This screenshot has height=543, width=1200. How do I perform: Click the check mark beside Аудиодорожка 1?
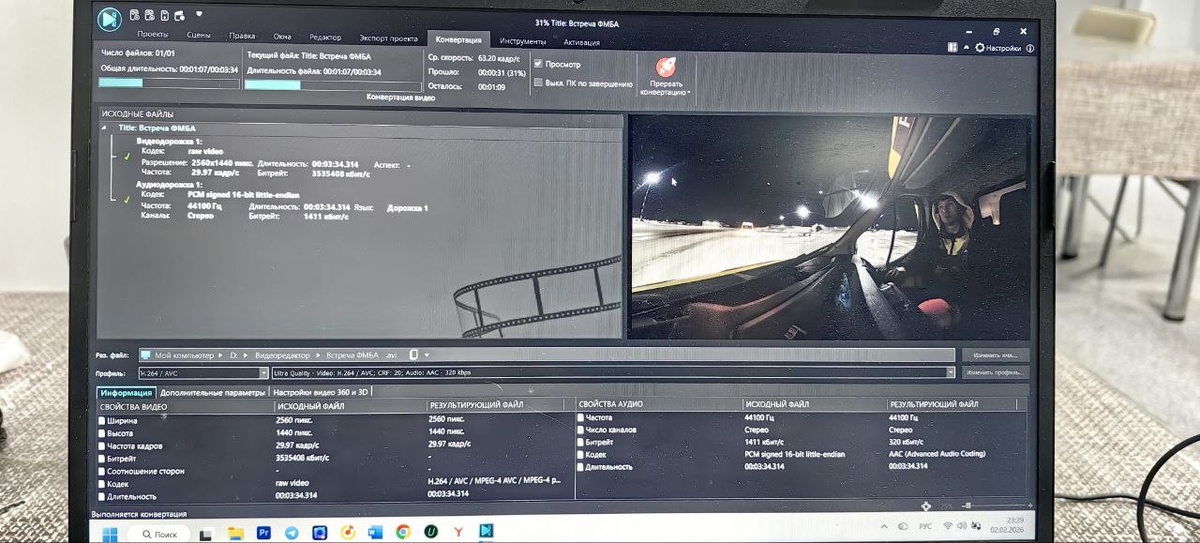pyautogui.click(x=125, y=199)
